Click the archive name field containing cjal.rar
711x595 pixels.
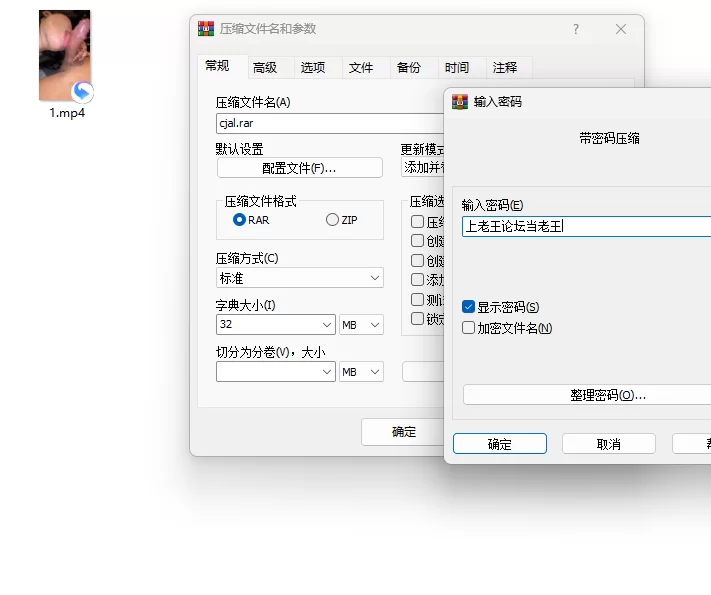(x=330, y=123)
